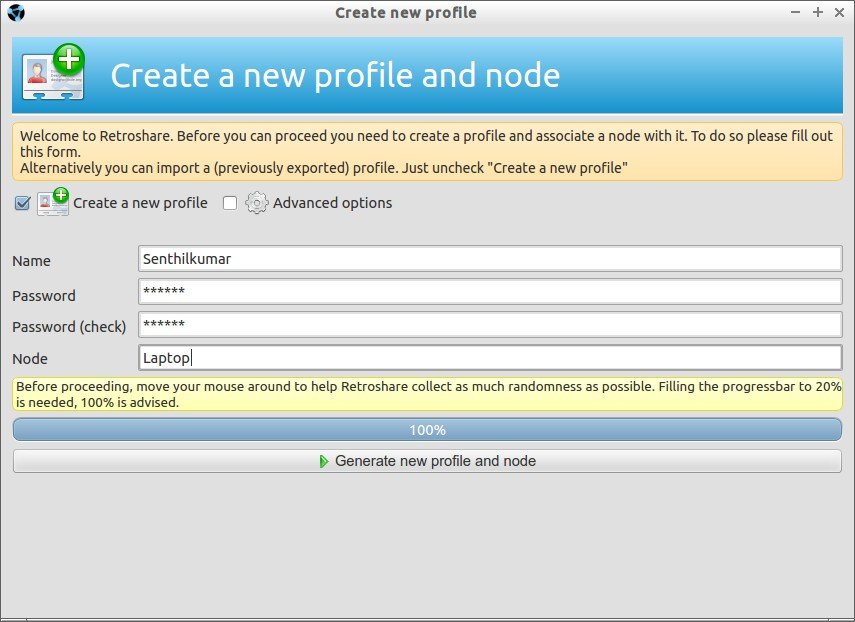This screenshot has height=622, width=855.
Task: Click the RetroShare app icon in title bar
Action: [x=16, y=13]
